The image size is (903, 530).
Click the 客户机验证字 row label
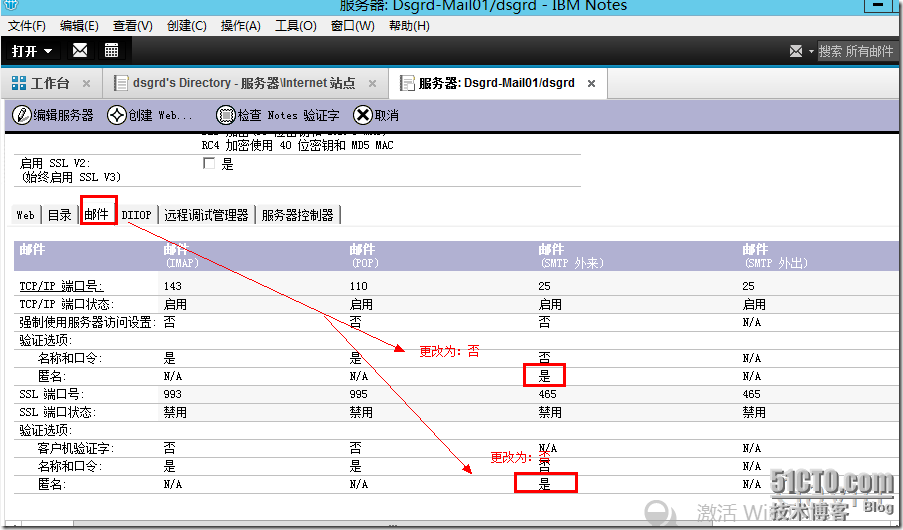pyautogui.click(x=76, y=448)
